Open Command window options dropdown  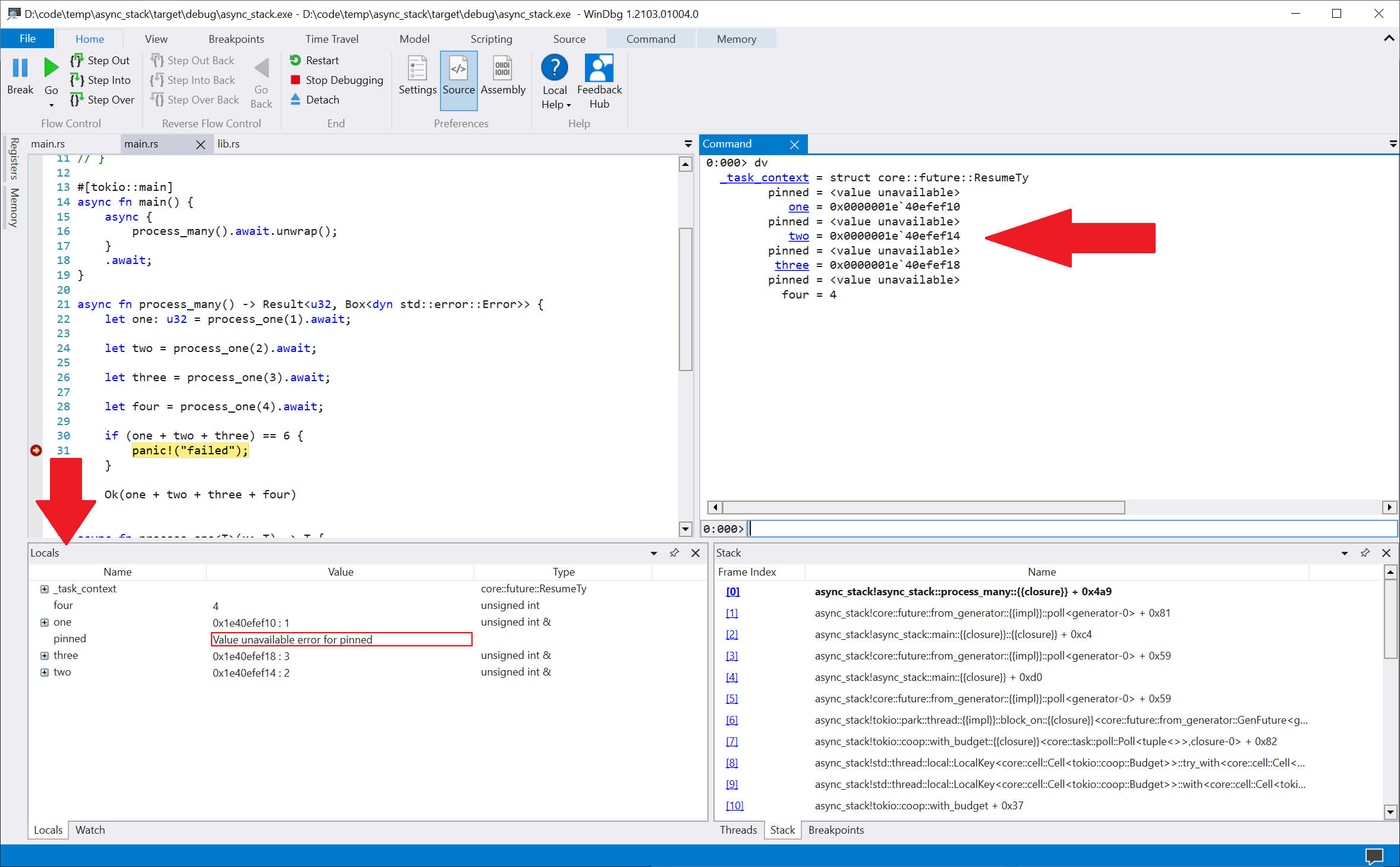pyautogui.click(x=1392, y=144)
